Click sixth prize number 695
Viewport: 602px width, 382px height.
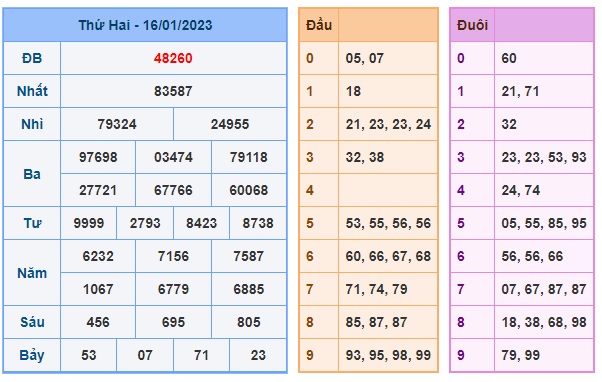click(x=173, y=322)
